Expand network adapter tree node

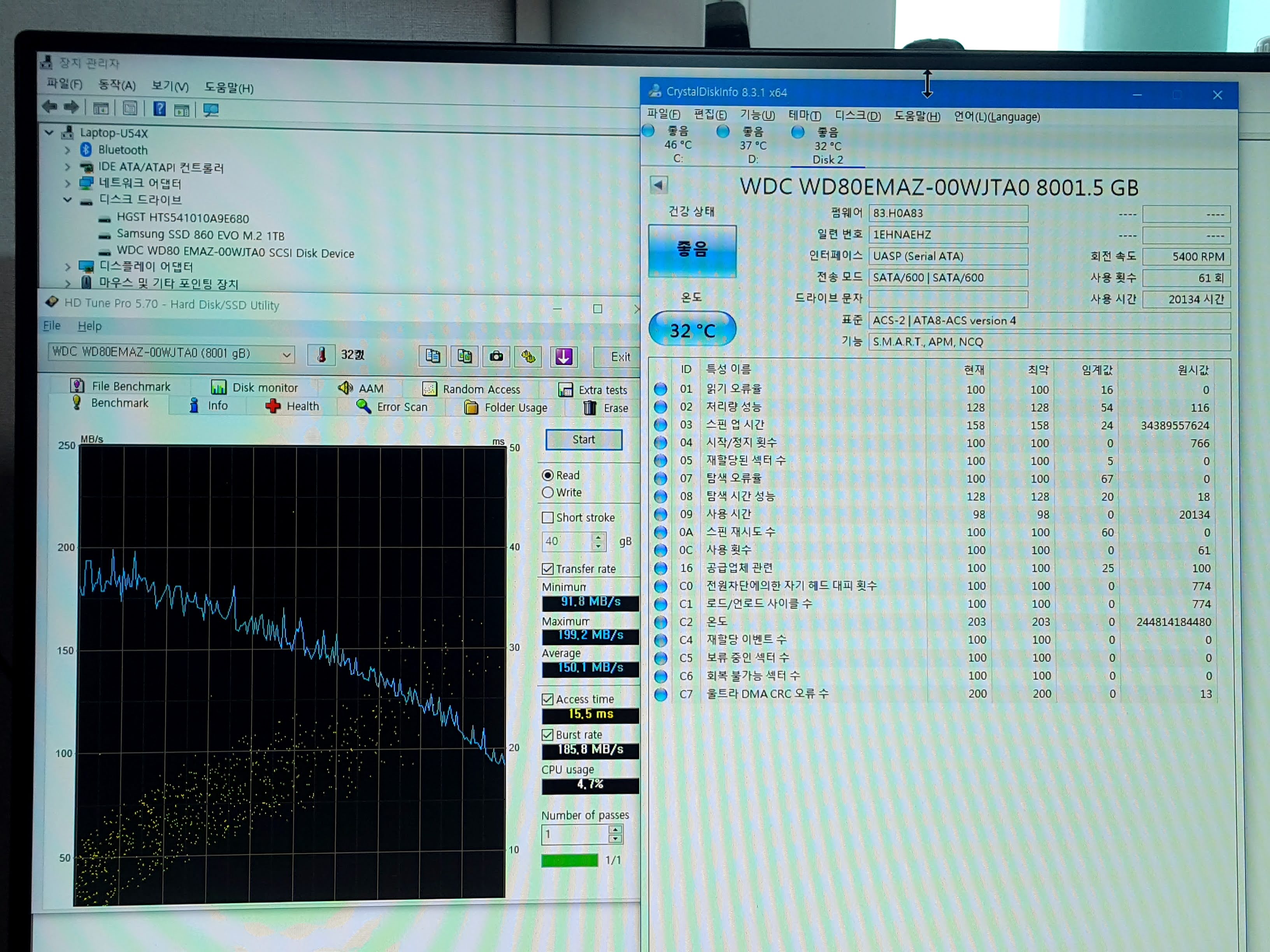tap(67, 184)
